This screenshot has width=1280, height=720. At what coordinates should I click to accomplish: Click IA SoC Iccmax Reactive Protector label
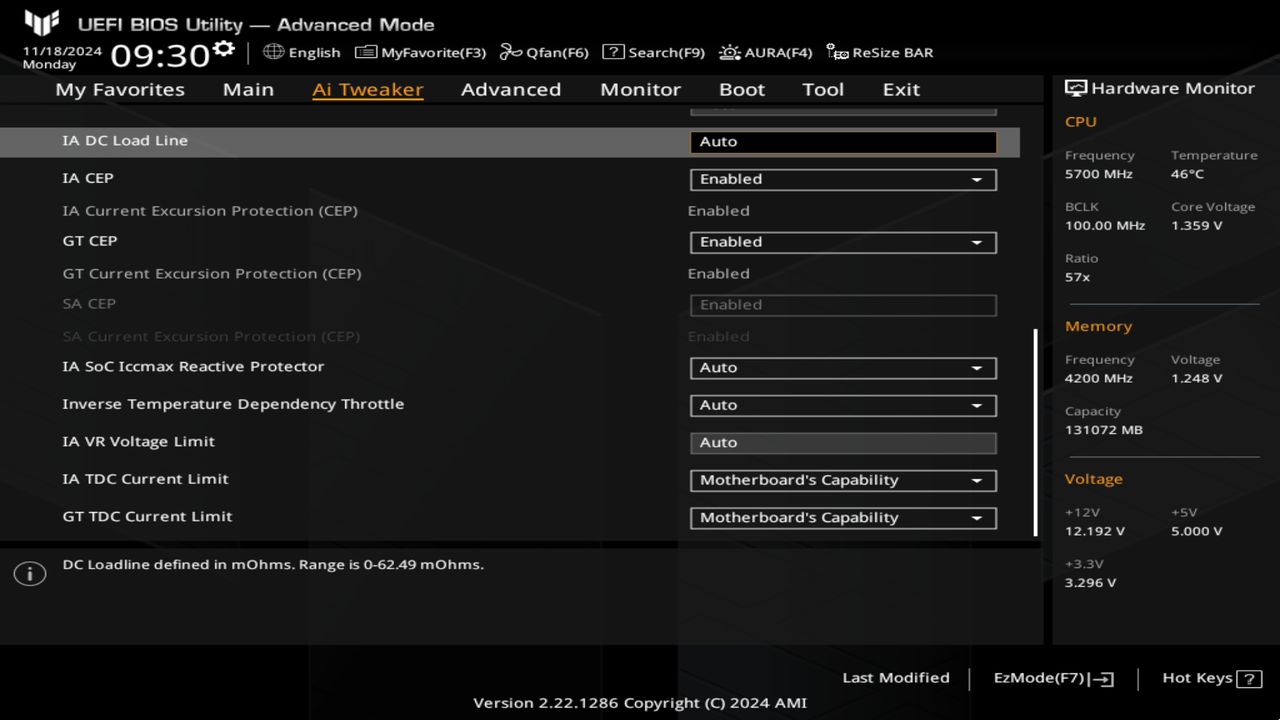(193, 367)
